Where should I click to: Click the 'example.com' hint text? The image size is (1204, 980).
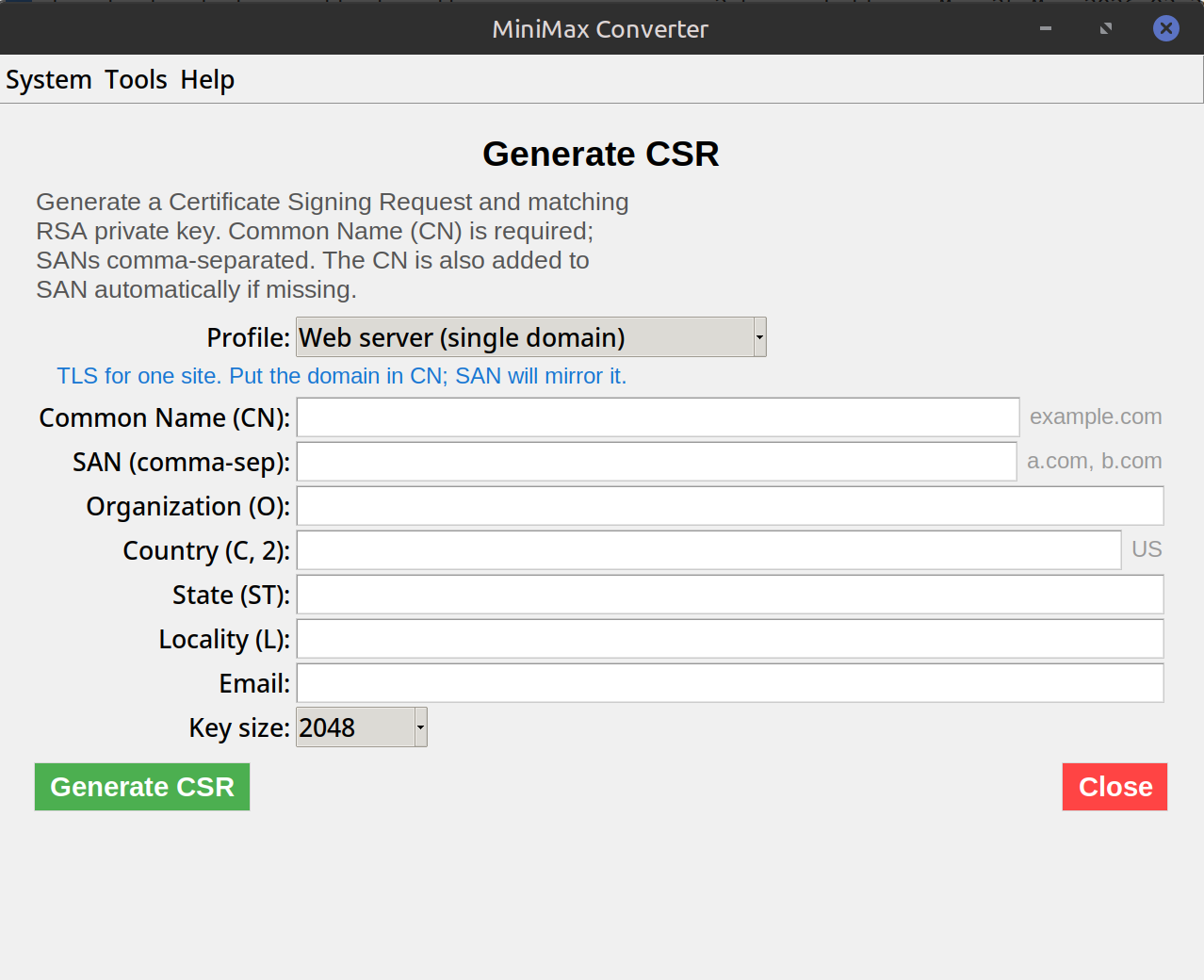(x=1096, y=416)
